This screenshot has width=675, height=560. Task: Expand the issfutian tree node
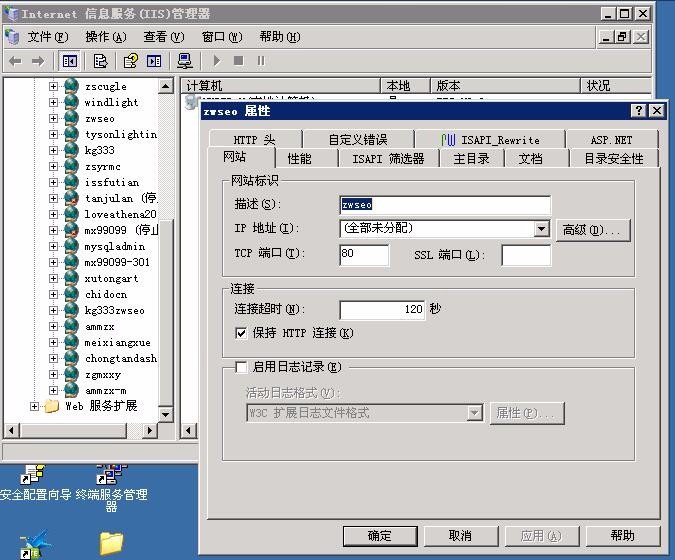(53, 182)
